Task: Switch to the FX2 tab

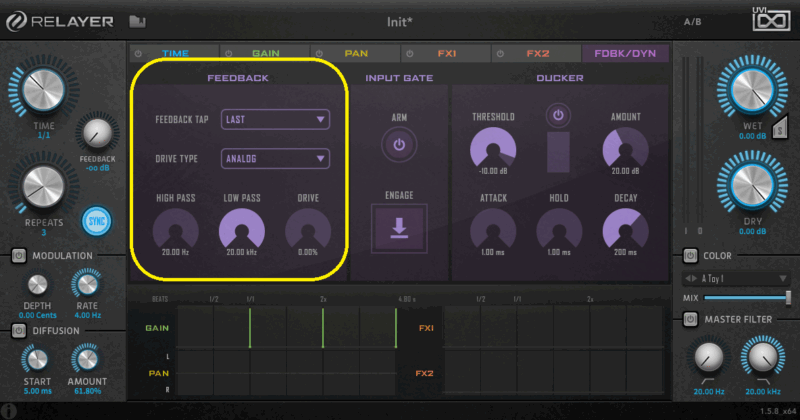Action: pyautogui.click(x=536, y=52)
